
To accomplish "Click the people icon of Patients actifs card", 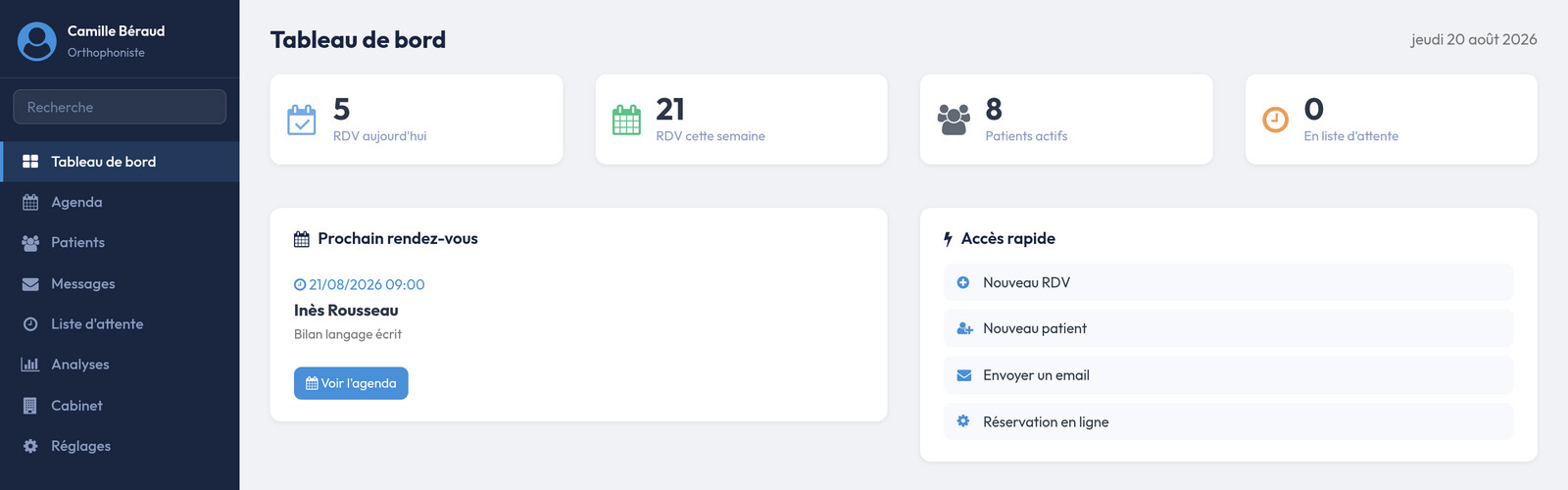I will point(954,120).
